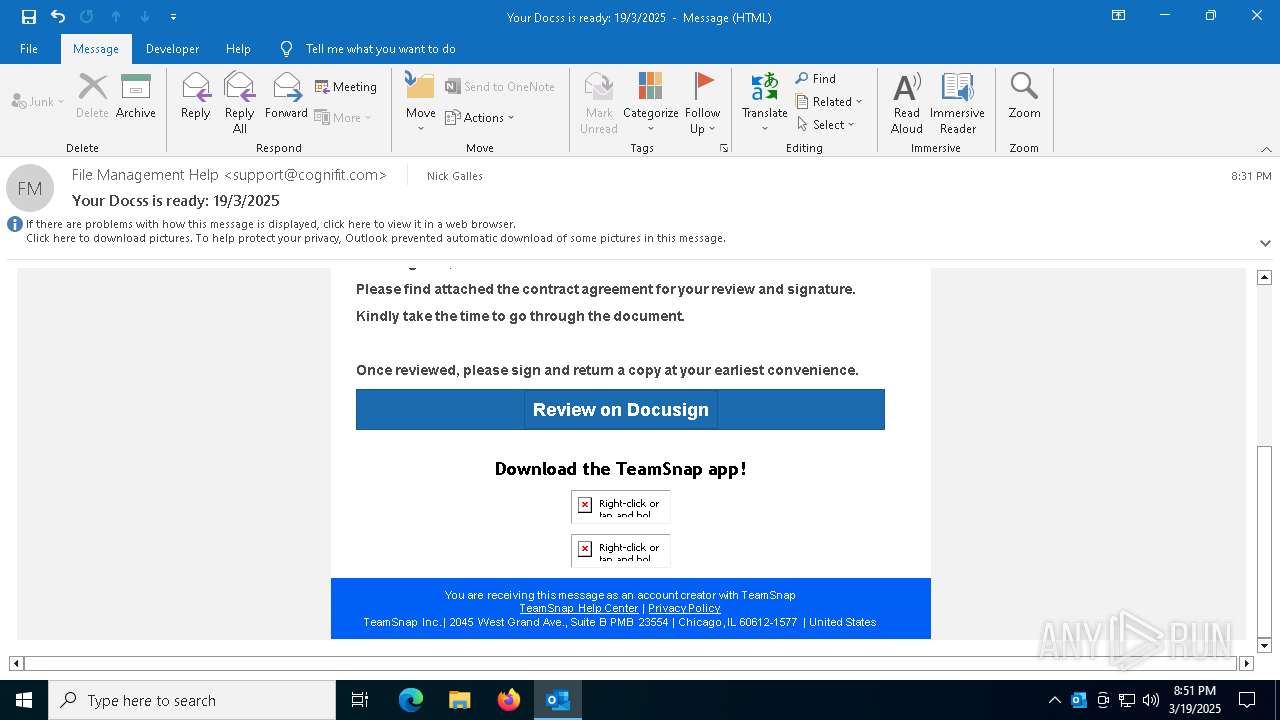Mark the message as Unread

[x=599, y=103]
